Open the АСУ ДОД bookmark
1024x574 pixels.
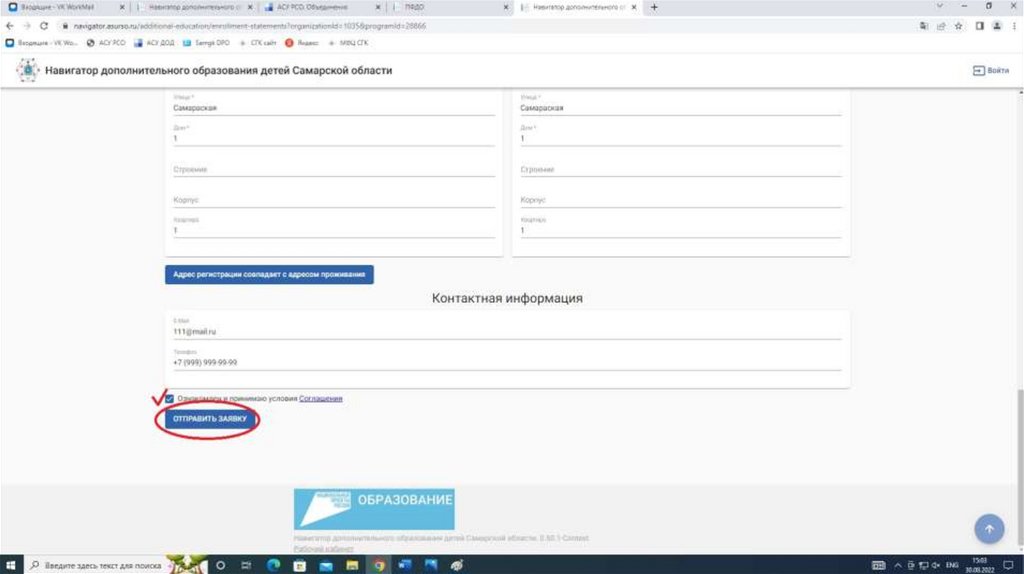tap(154, 42)
